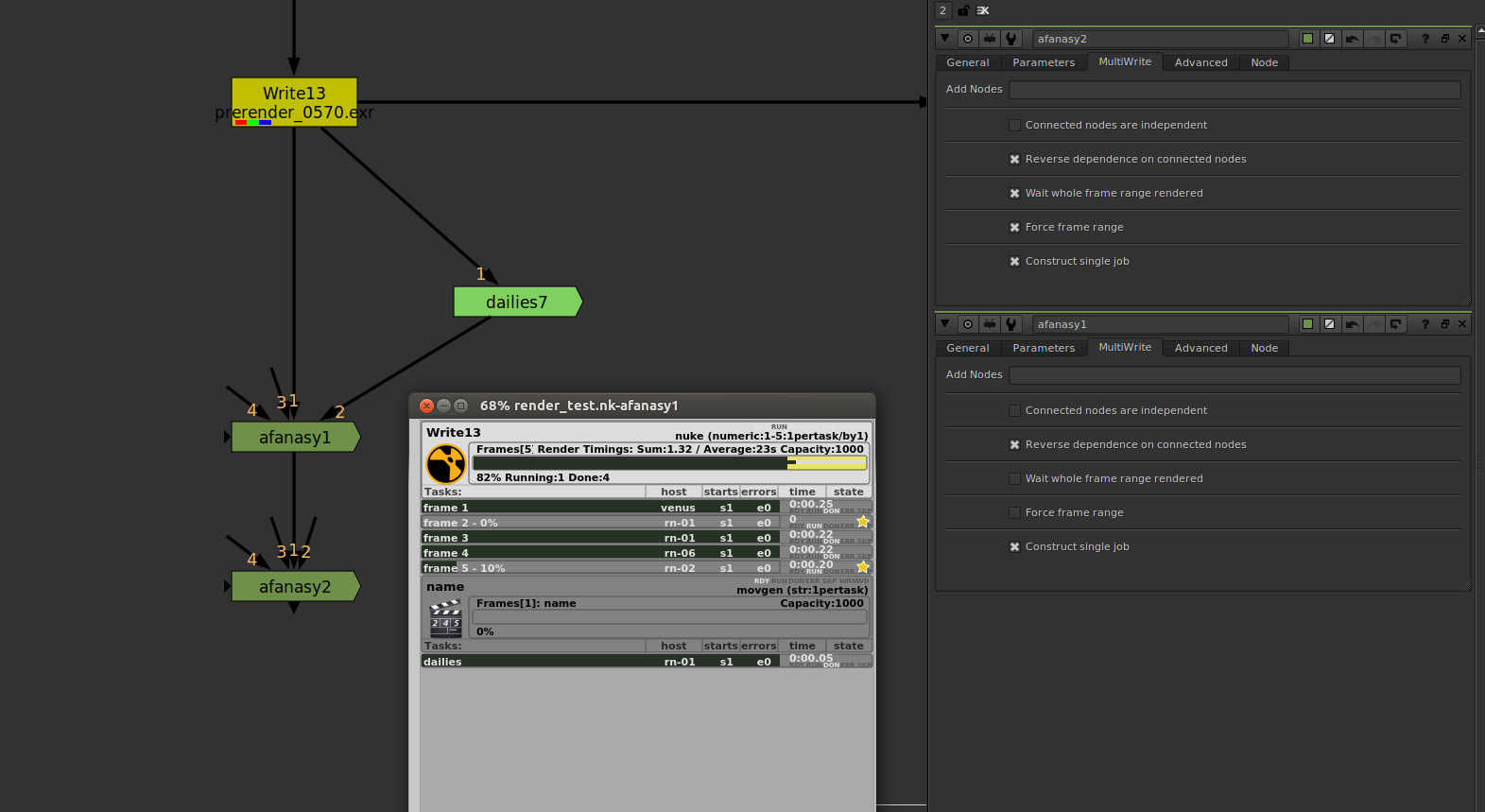Image resolution: width=1485 pixels, height=812 pixels.
Task: Click the movgen clapperboard icon
Action: pyautogui.click(x=445, y=618)
